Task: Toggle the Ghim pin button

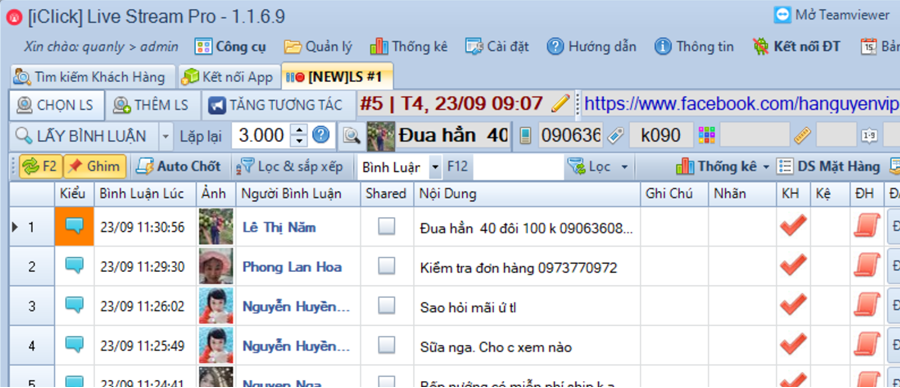Action: coord(94,166)
